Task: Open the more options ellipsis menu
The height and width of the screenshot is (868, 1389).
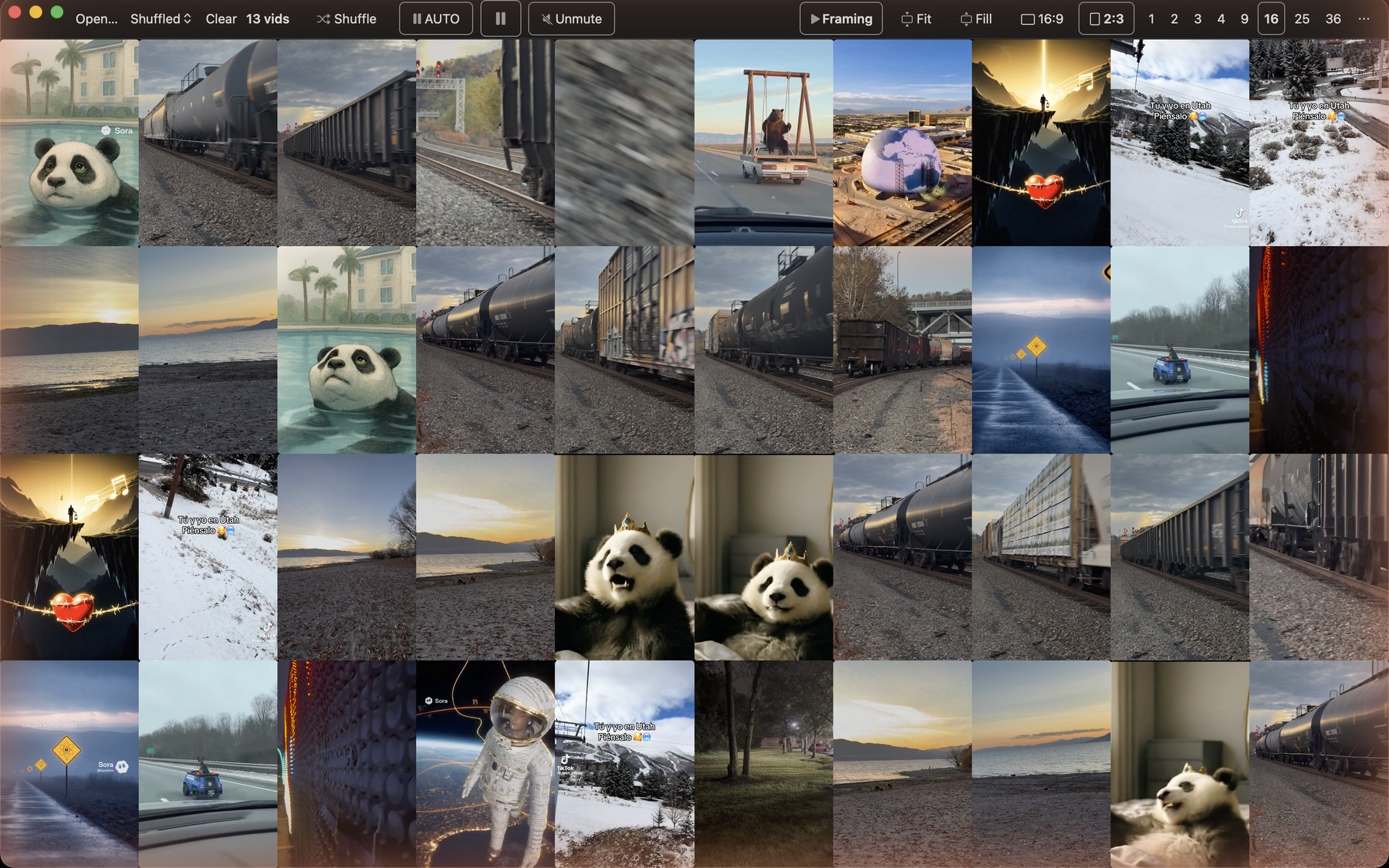Action: [x=1364, y=19]
